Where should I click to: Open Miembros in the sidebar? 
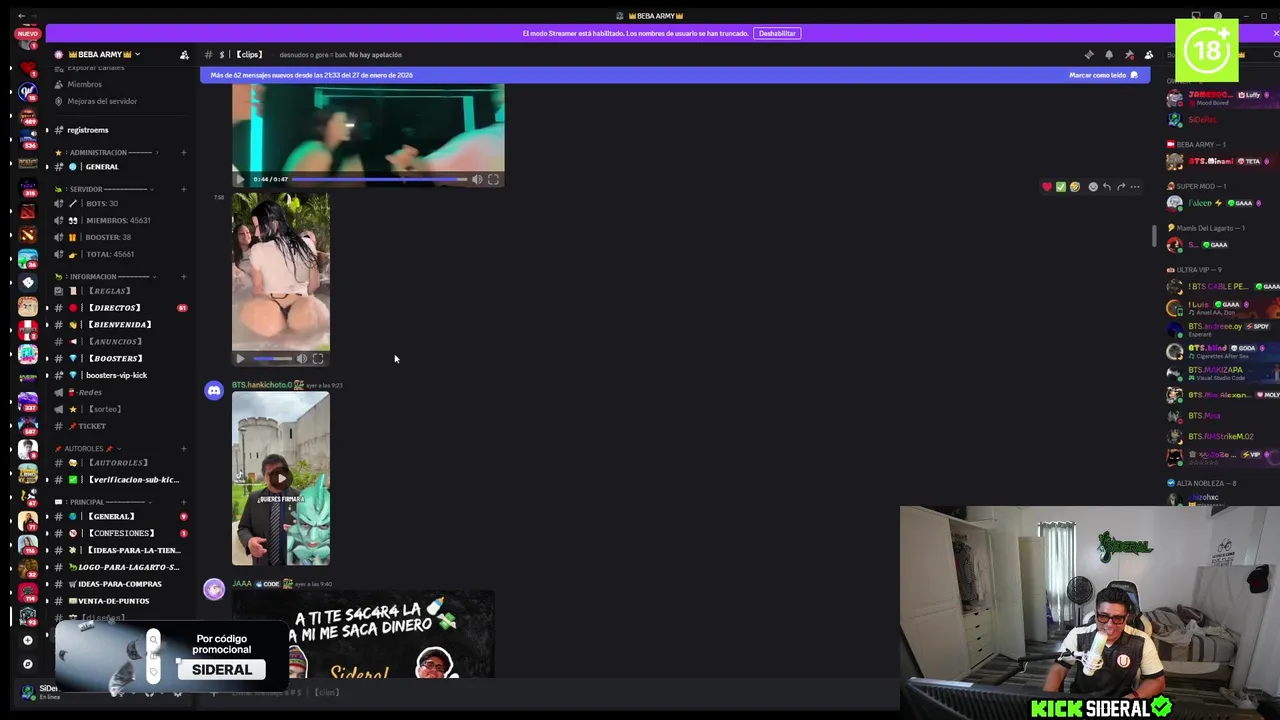tap(84, 84)
